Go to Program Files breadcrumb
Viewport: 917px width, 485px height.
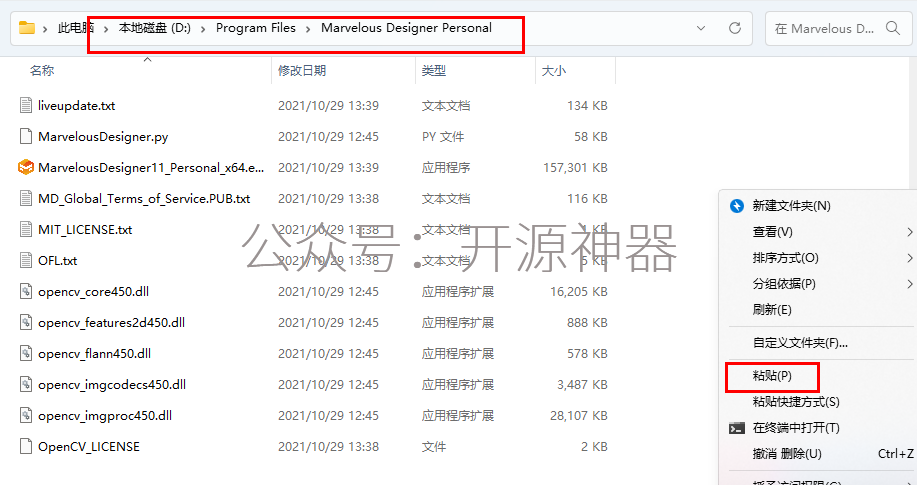pos(256,27)
